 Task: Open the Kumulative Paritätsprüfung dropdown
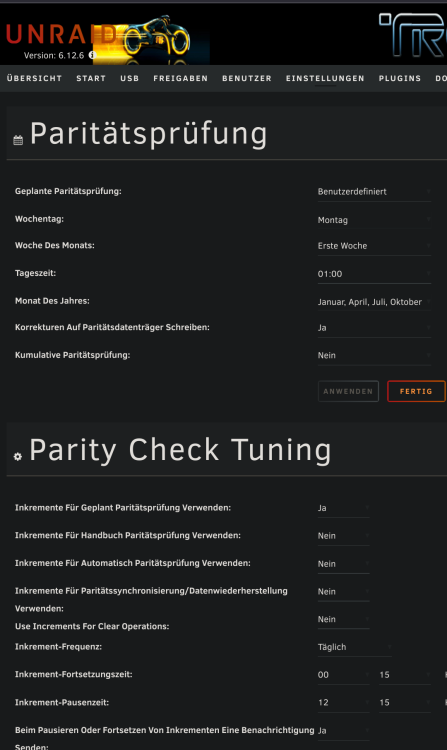coord(374,355)
